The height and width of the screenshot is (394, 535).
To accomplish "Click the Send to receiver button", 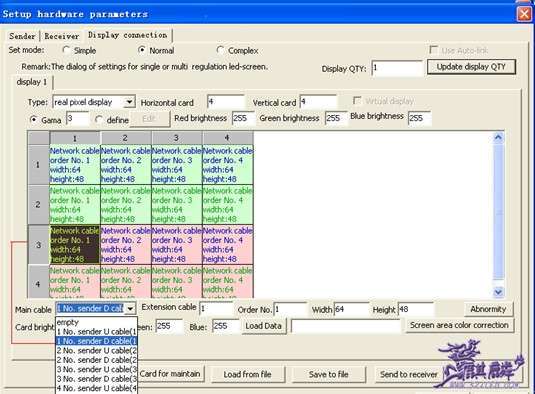I will pyautogui.click(x=408, y=375).
